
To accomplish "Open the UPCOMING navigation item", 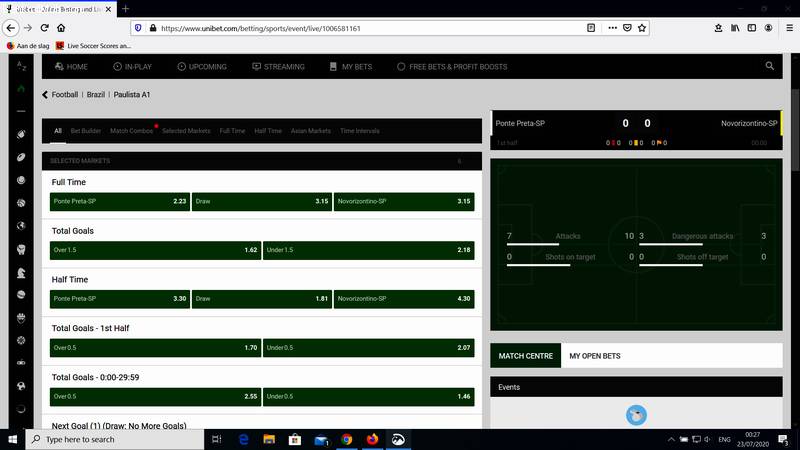I will [x=202, y=66].
